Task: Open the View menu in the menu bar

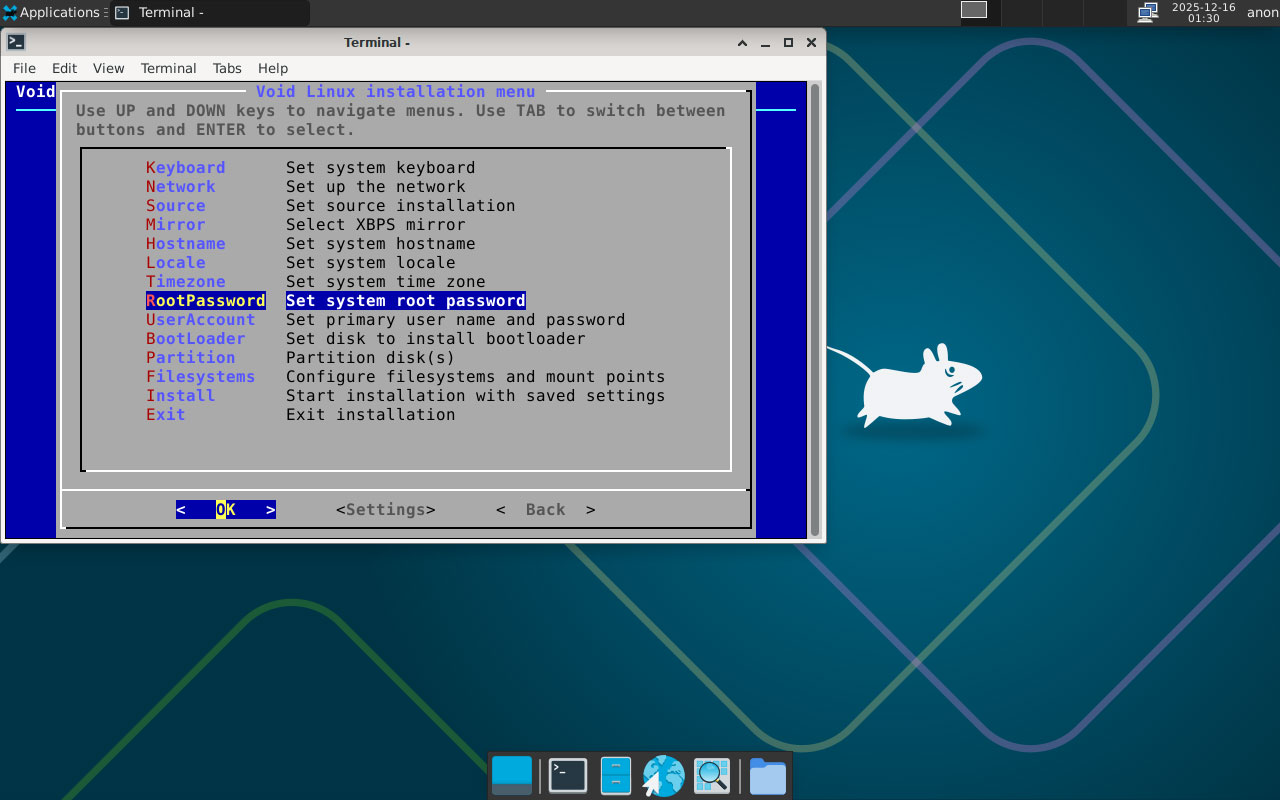Action: pyautogui.click(x=108, y=68)
